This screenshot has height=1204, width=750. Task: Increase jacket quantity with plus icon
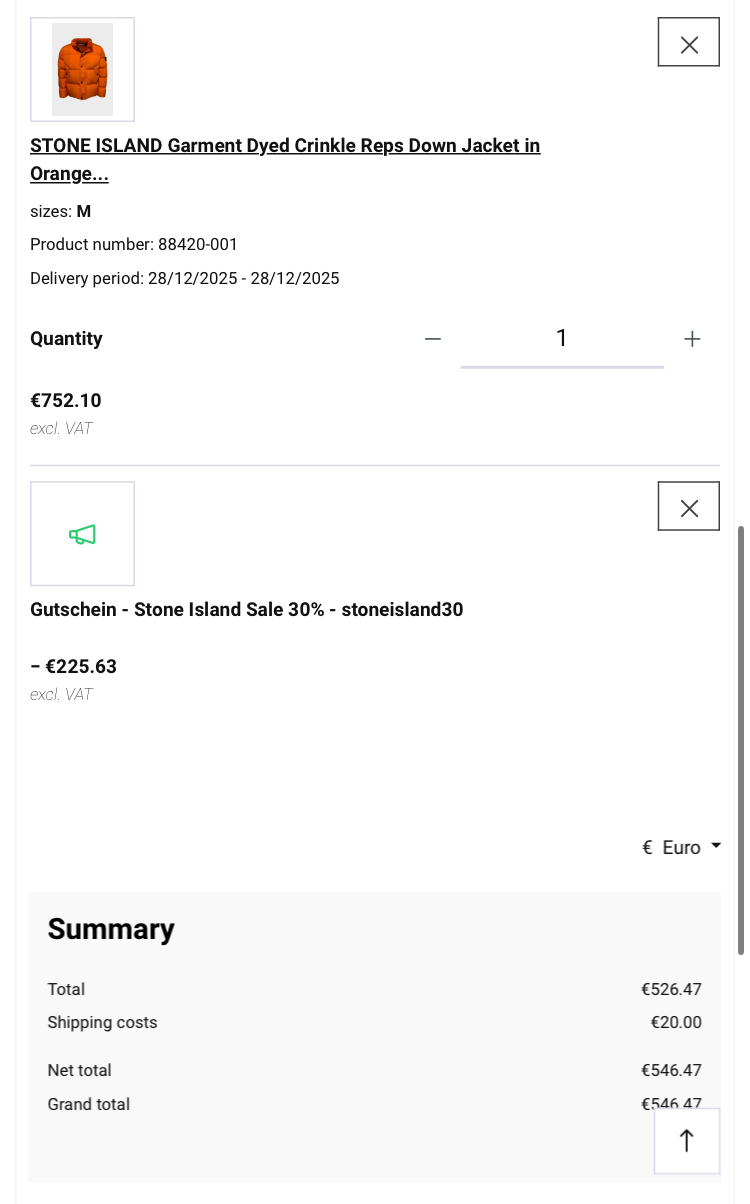pyautogui.click(x=692, y=339)
